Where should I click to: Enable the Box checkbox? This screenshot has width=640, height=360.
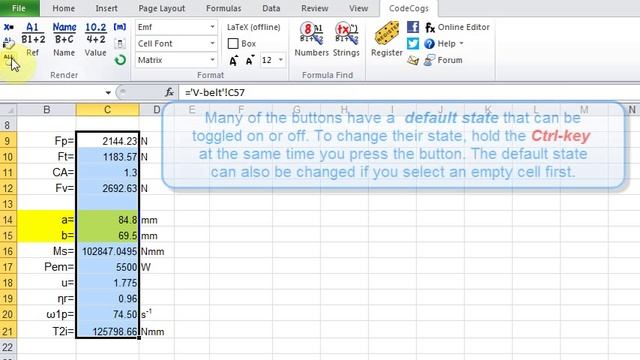[x=233, y=43]
